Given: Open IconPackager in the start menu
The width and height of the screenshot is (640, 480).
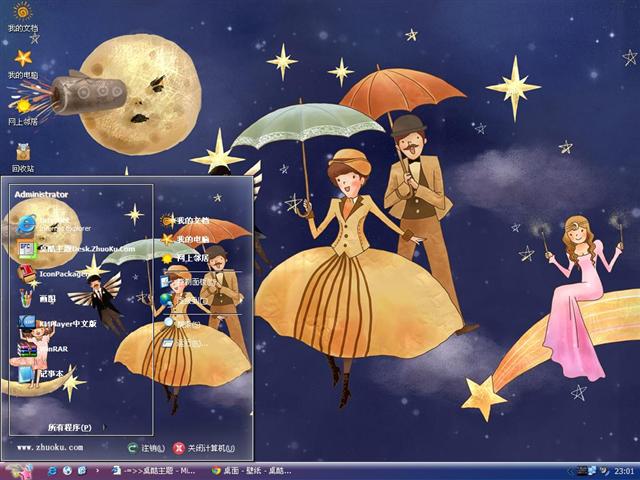Looking at the screenshot, I should 60,272.
